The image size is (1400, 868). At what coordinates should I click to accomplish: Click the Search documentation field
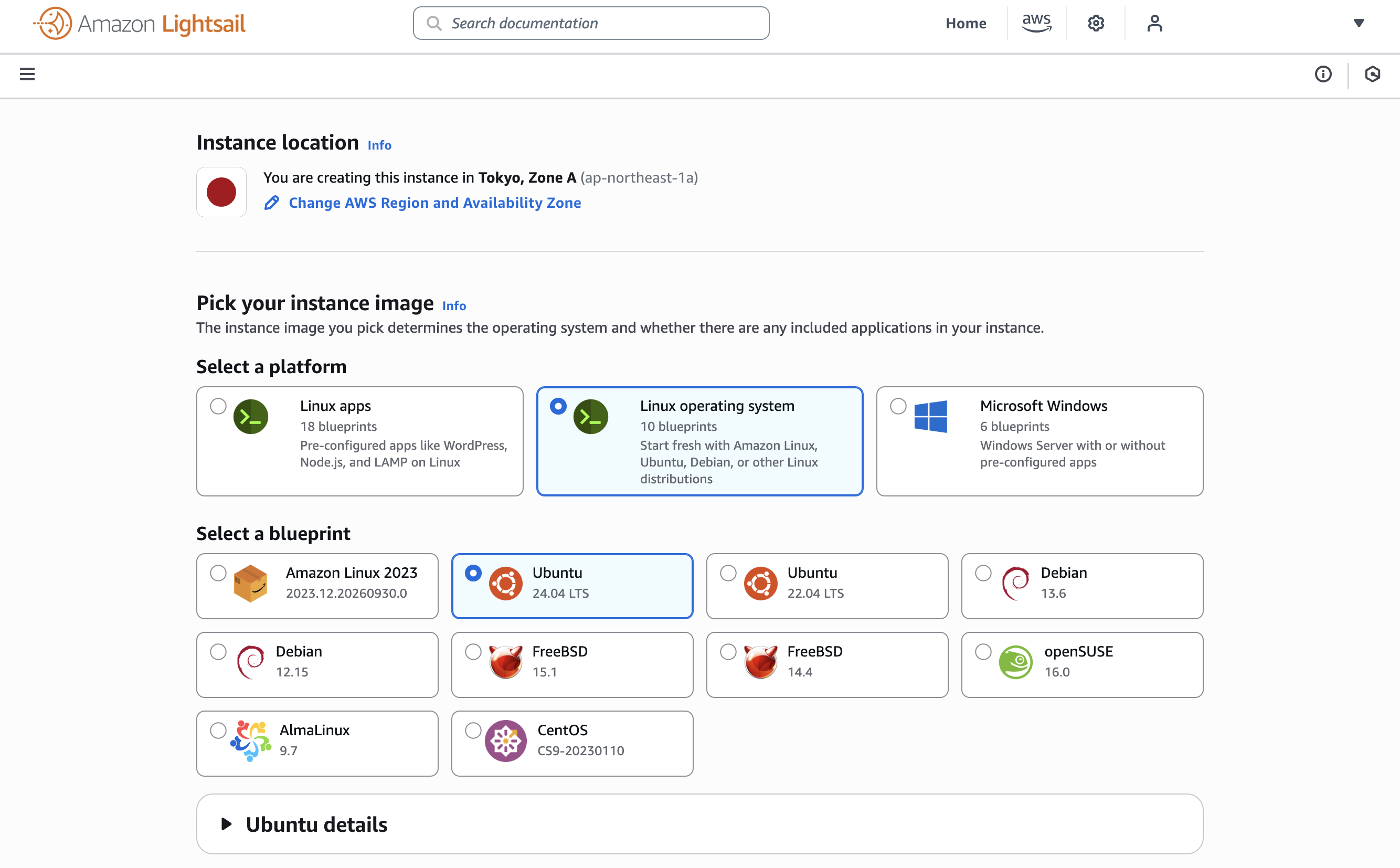coord(591,24)
